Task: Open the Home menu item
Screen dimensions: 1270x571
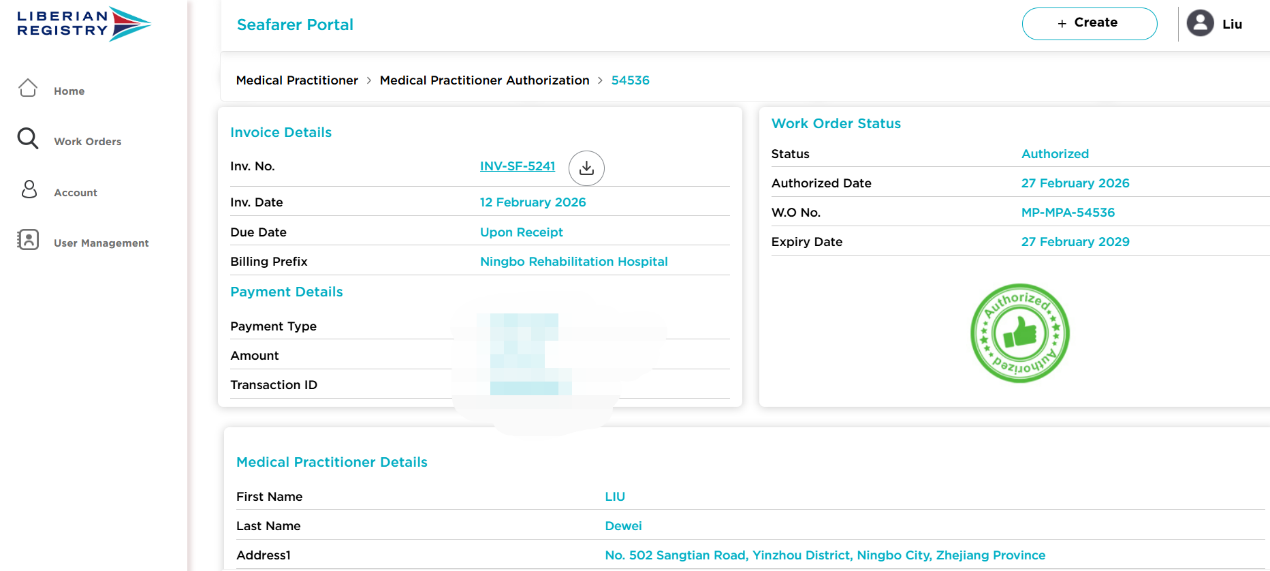Action: click(69, 91)
